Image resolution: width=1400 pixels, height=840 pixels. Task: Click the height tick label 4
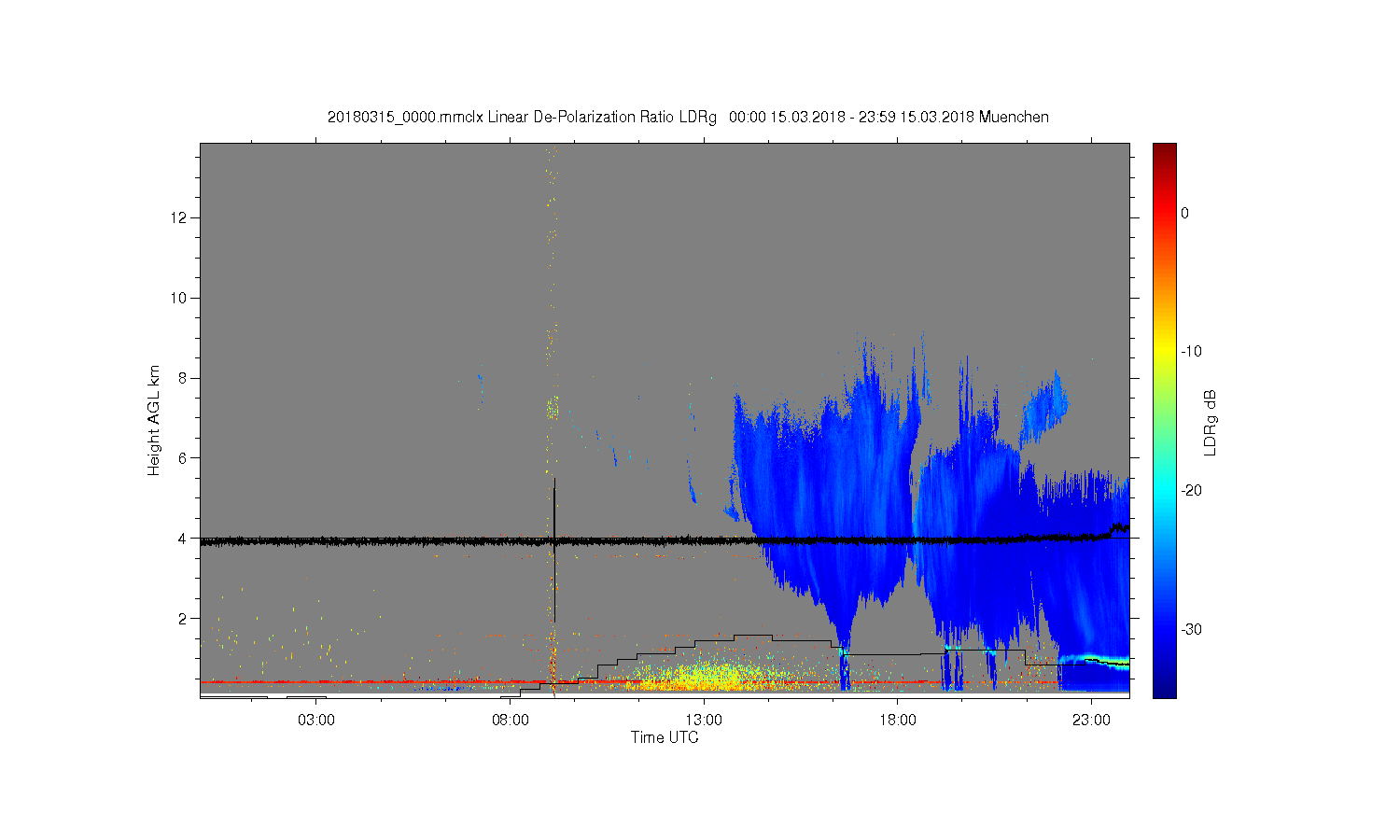183,539
